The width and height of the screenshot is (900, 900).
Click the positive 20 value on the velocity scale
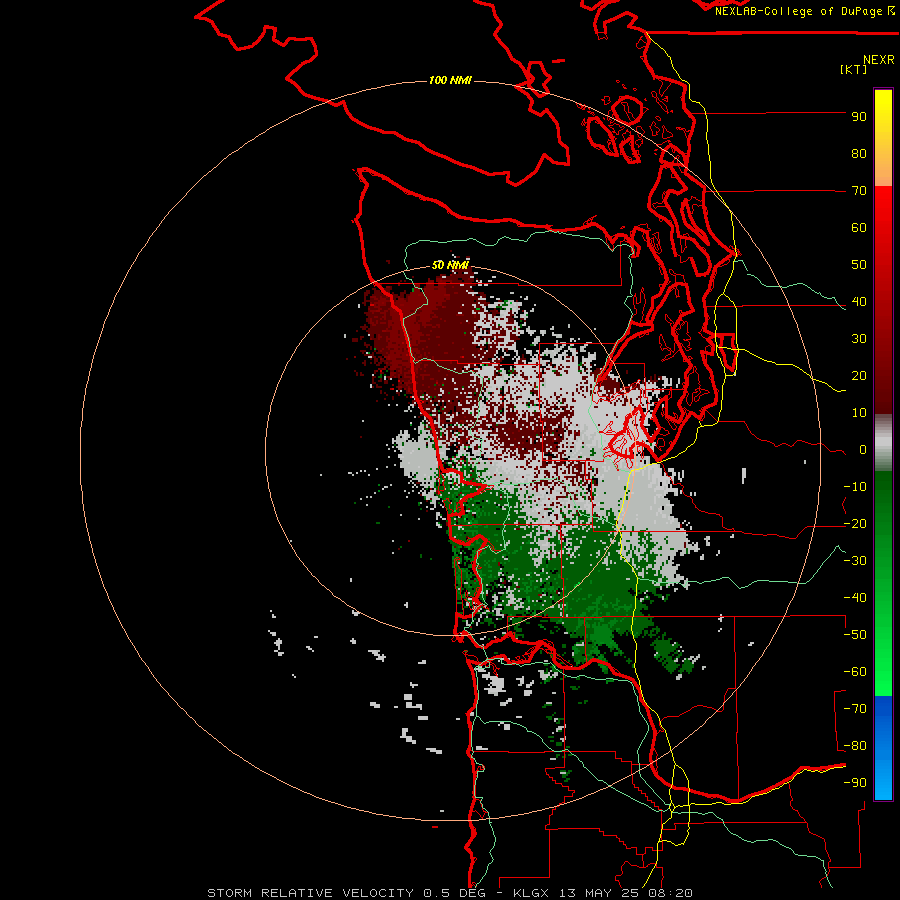(859, 376)
